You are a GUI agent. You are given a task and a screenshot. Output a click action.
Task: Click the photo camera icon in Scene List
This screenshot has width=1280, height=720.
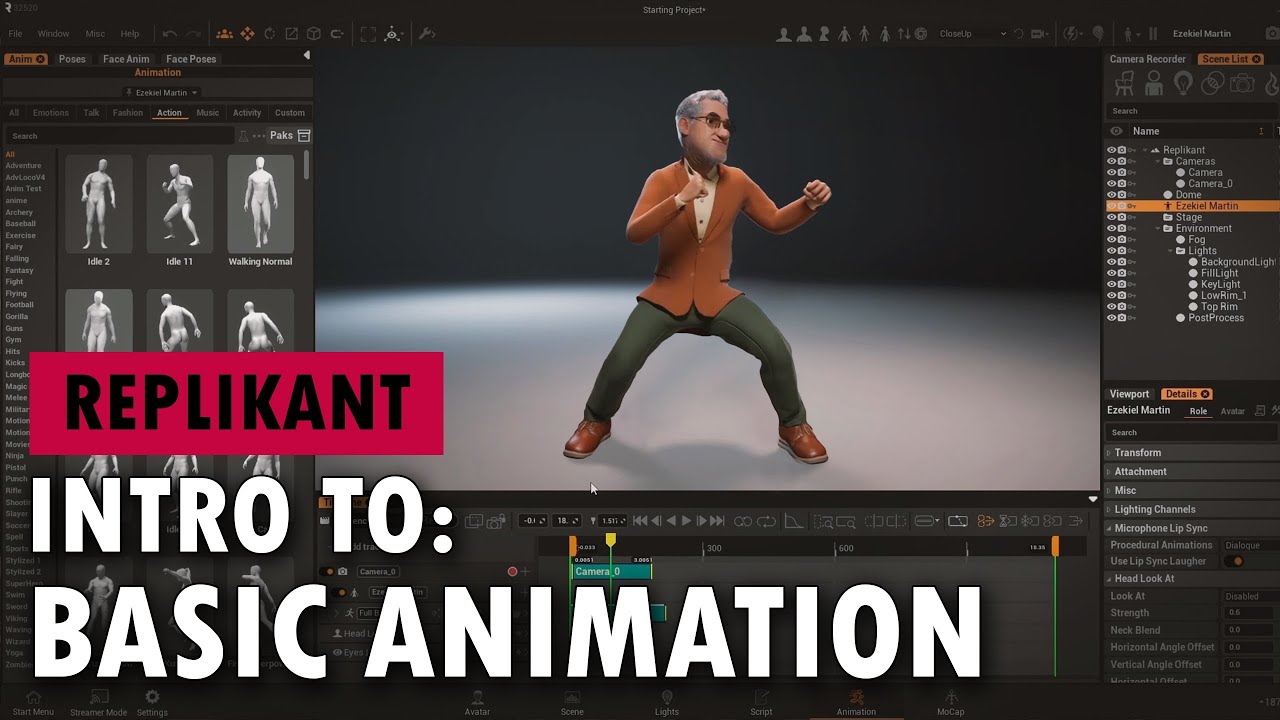point(1242,84)
